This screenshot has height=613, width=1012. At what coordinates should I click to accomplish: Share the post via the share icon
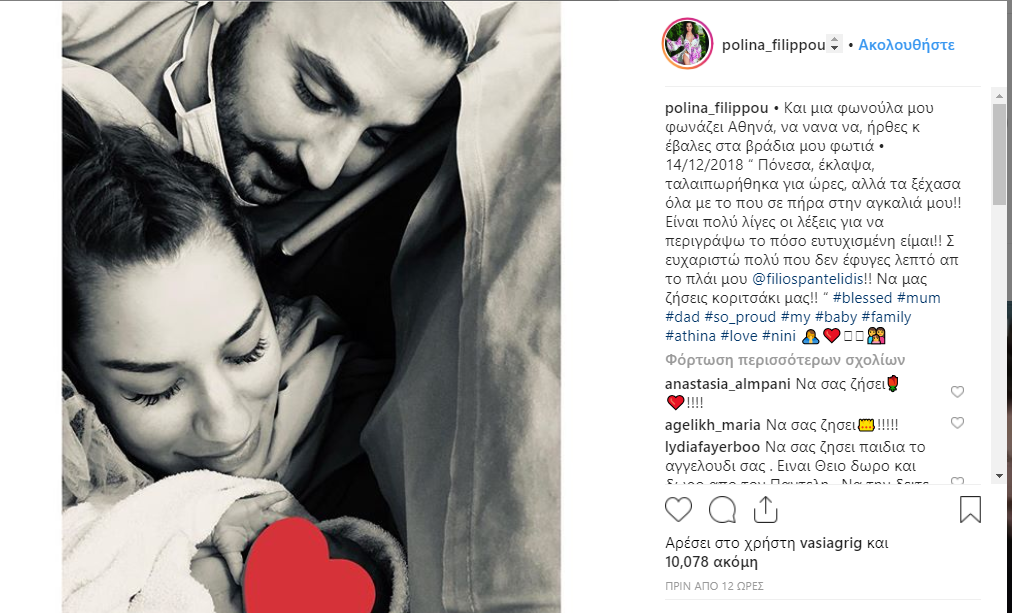point(765,509)
